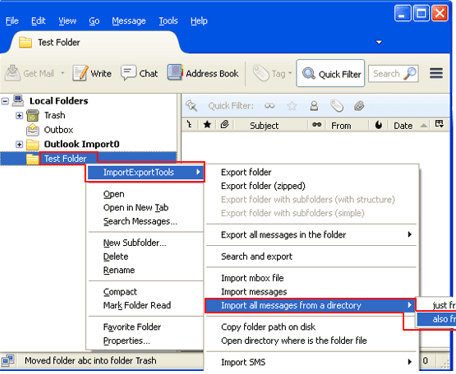Open the Go menu
The height and width of the screenshot is (374, 456).
[94, 21]
